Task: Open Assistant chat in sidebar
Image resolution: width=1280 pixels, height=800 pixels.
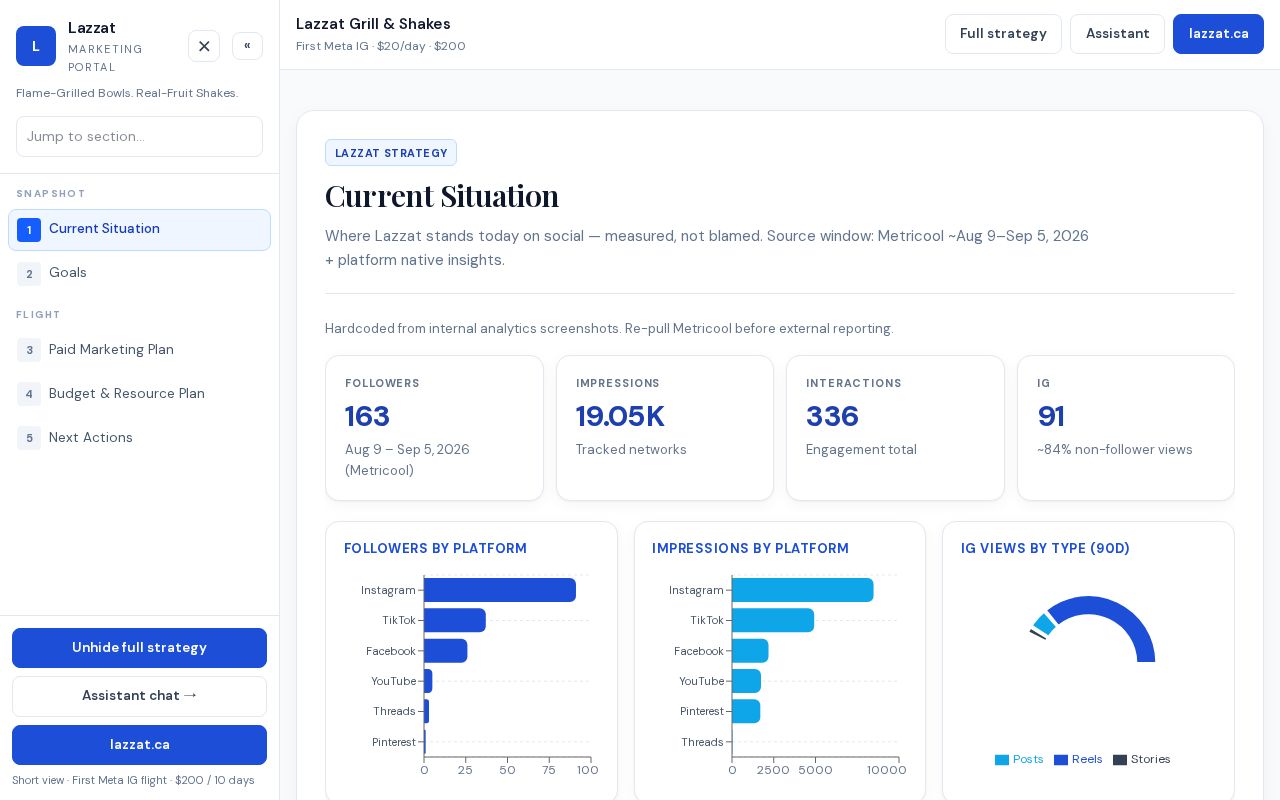Action: [139, 696]
